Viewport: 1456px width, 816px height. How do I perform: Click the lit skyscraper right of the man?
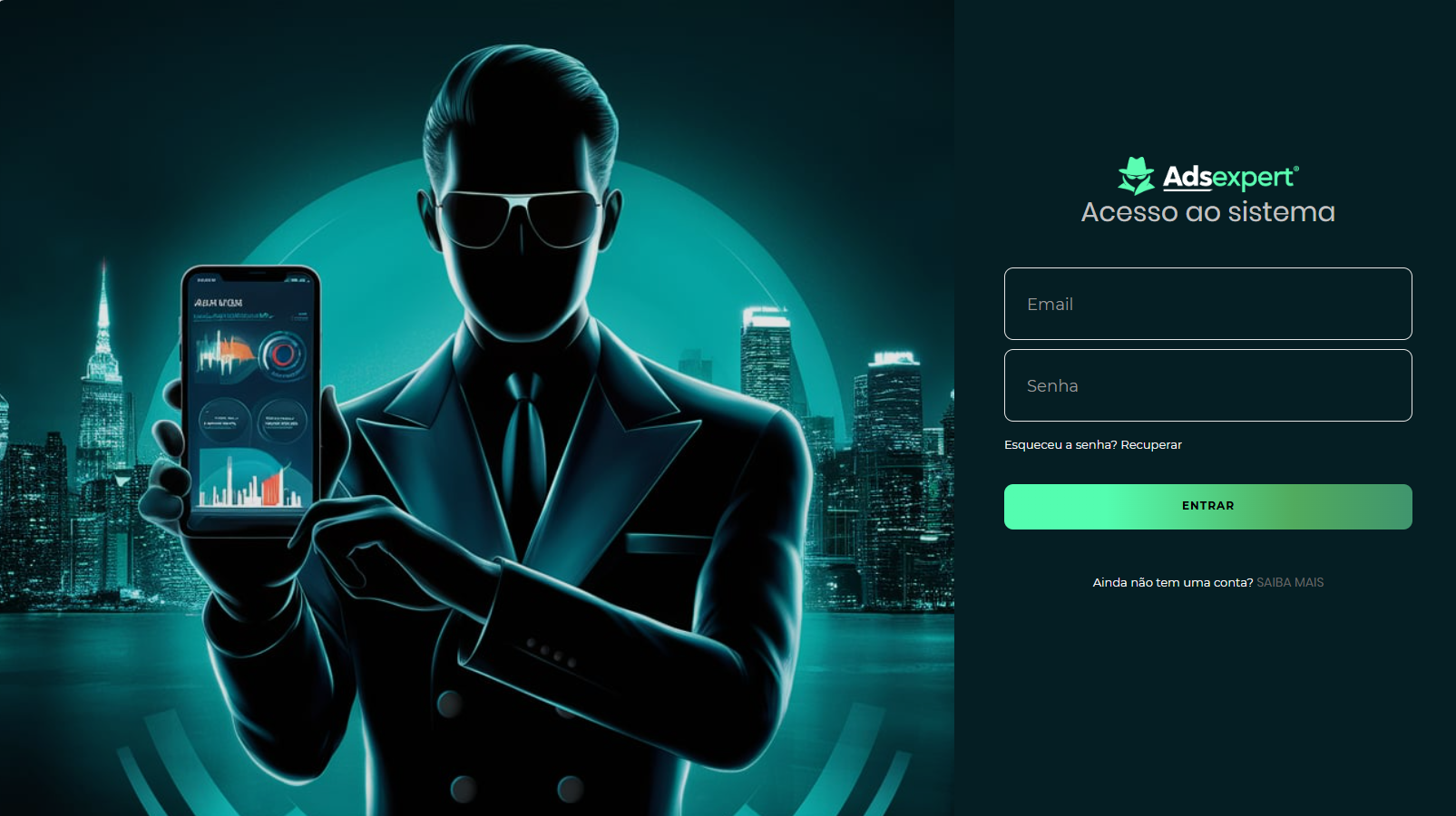click(767, 358)
